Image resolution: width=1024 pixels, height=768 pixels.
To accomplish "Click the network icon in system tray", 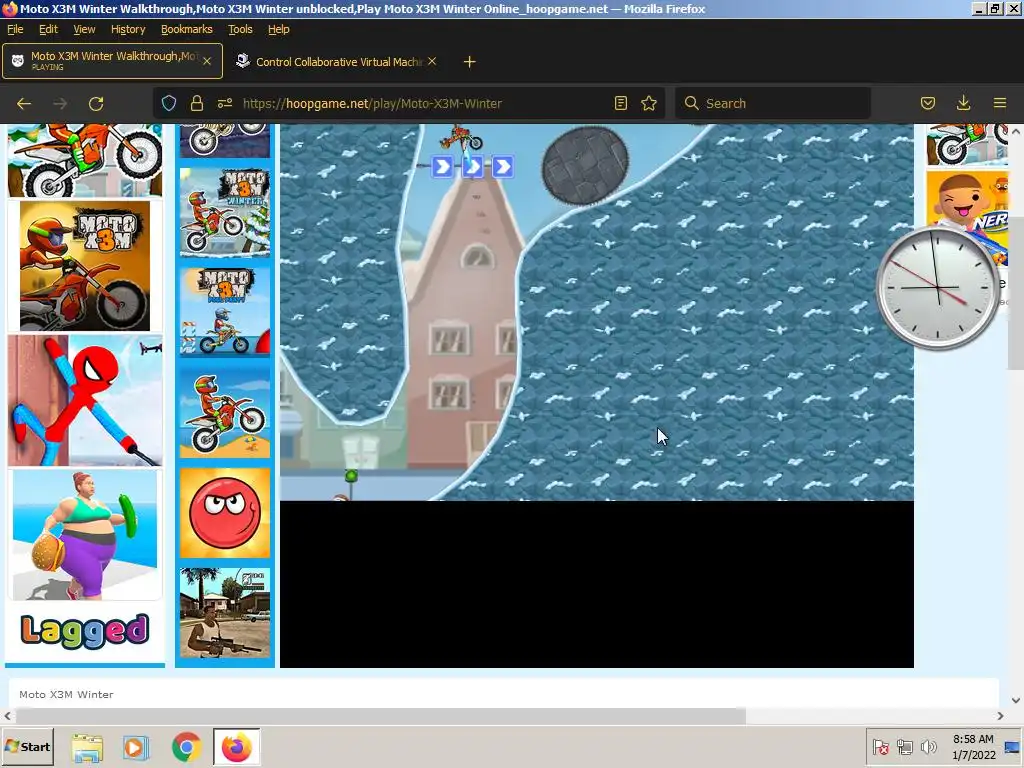I will [x=904, y=747].
